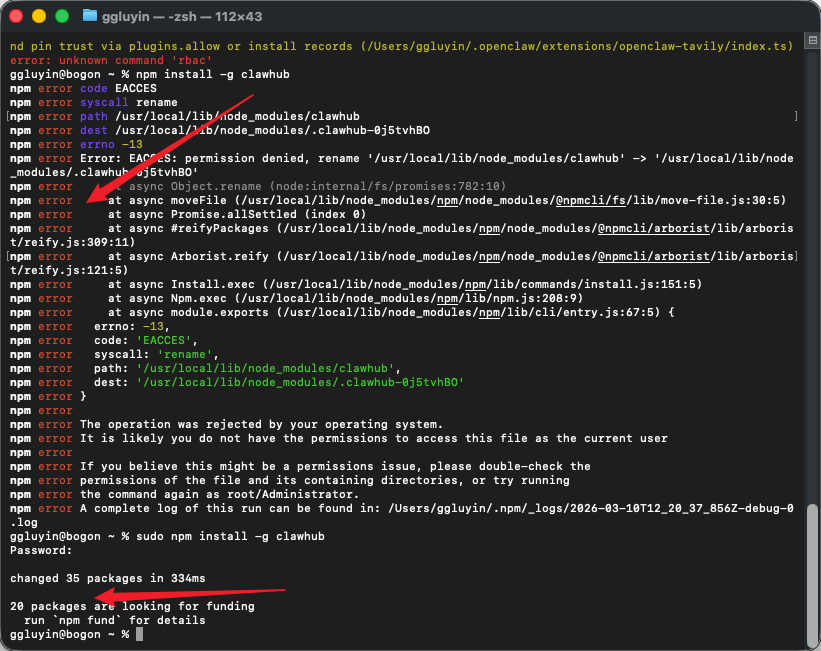Click the folder proxy icon in title bar
This screenshot has height=651, width=821.
[x=90, y=16]
